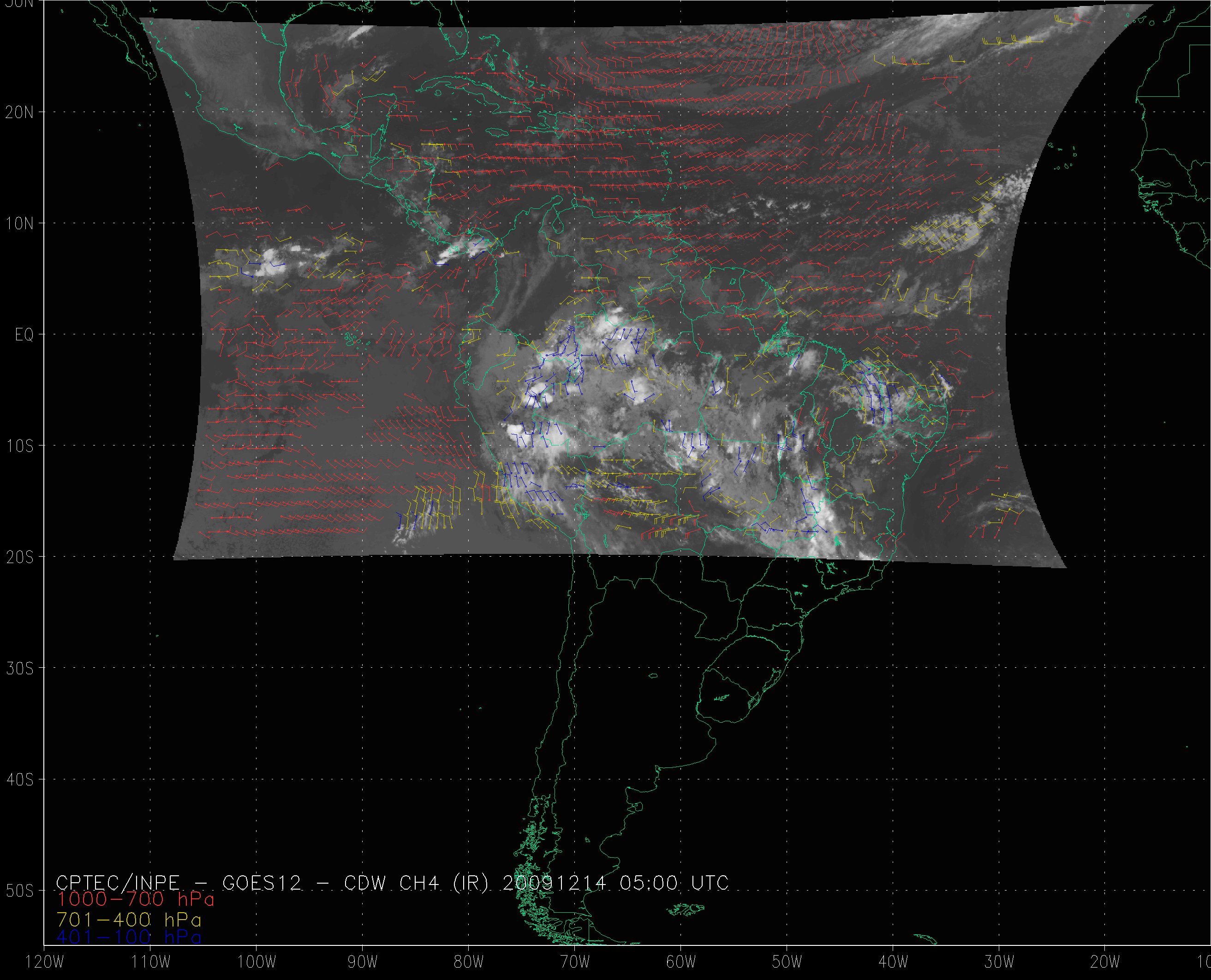Click the 20N latitude axis label

coord(19,113)
